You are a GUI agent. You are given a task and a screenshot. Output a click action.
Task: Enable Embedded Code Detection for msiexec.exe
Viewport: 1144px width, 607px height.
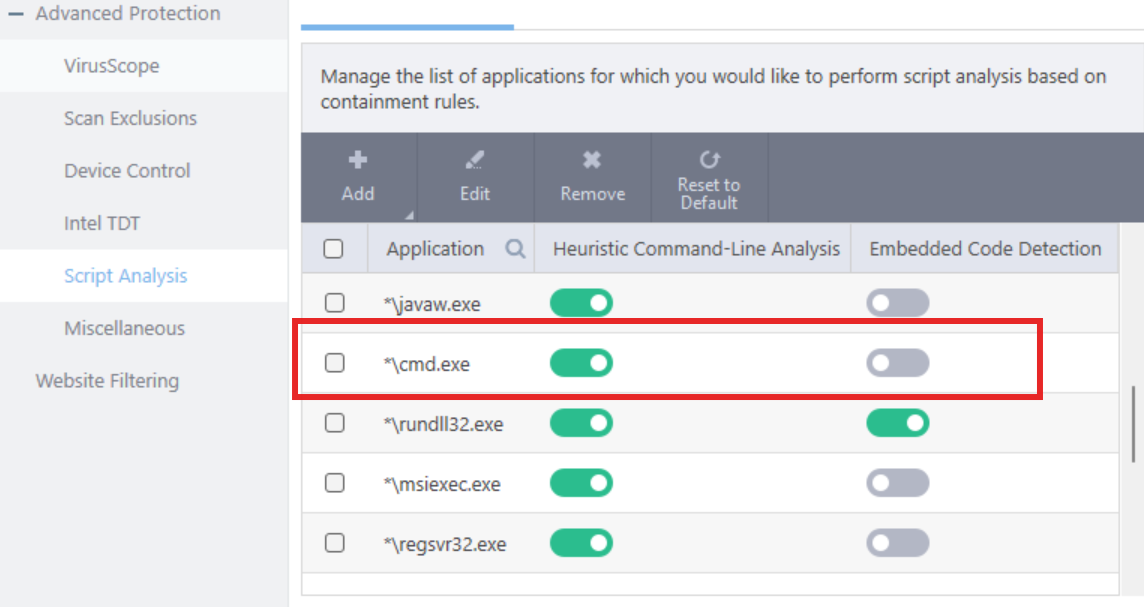tap(897, 484)
